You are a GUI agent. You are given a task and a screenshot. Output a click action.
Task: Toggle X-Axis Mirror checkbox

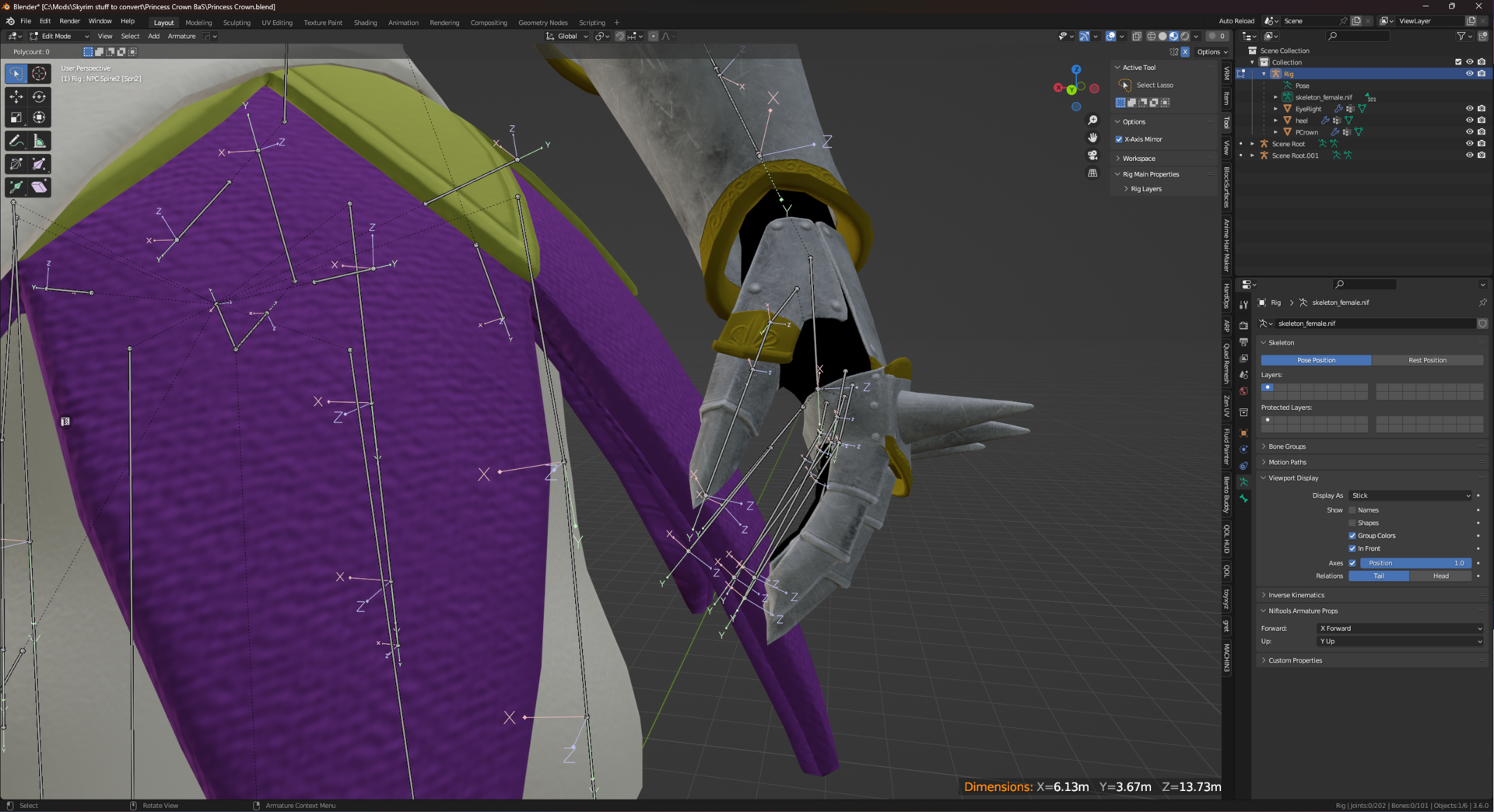[x=1119, y=139]
